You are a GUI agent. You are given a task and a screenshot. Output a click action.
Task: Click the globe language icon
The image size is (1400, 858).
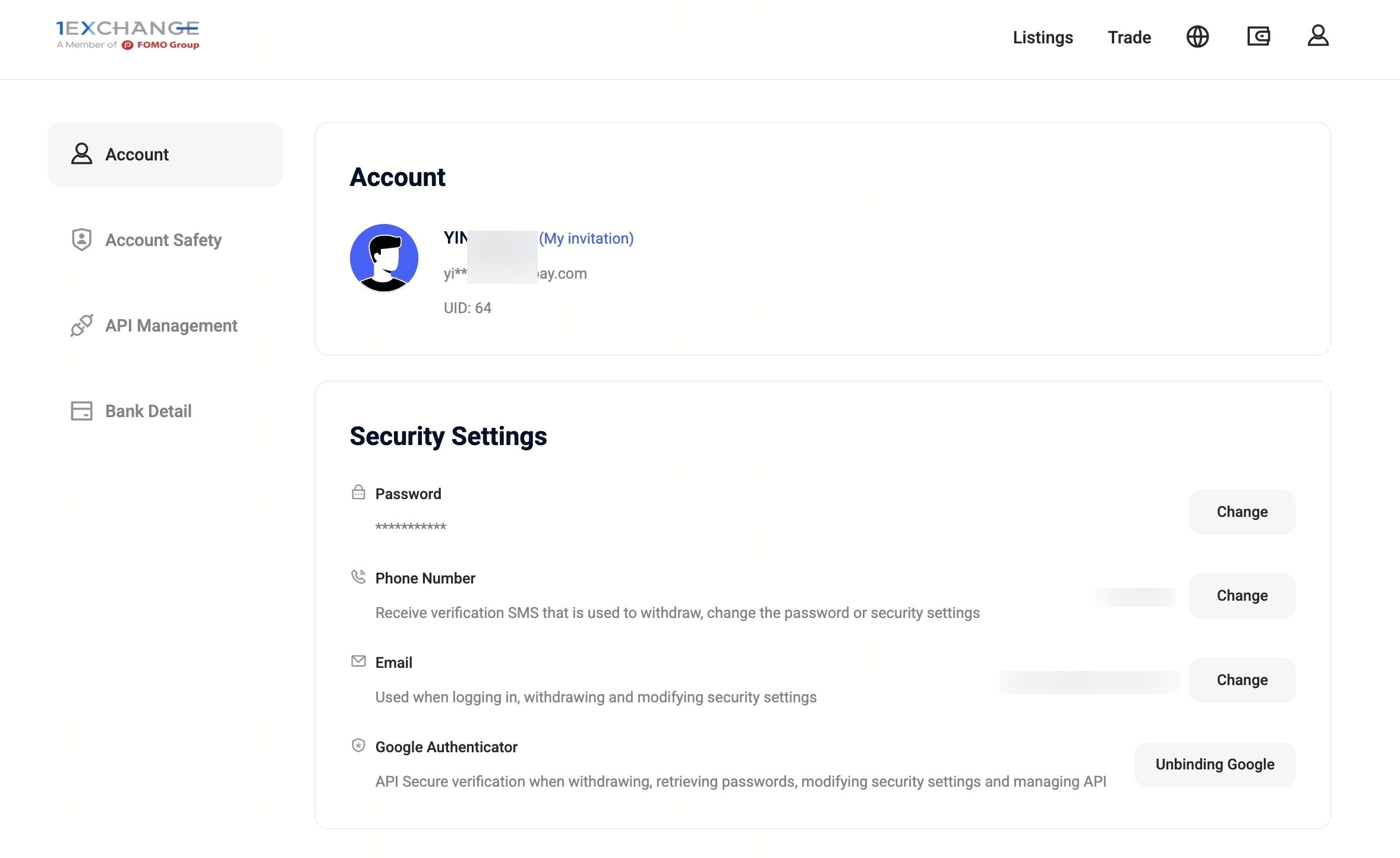click(1197, 37)
